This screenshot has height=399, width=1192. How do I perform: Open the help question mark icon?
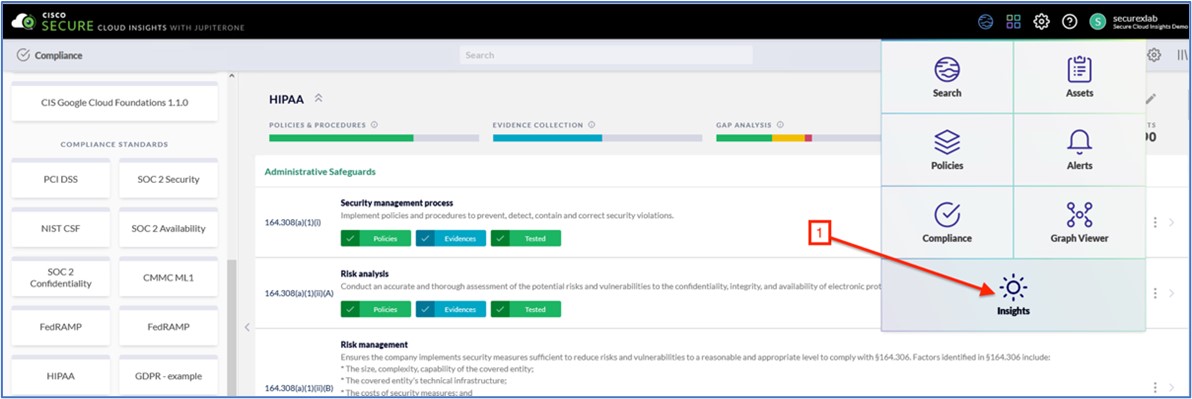pos(1069,21)
